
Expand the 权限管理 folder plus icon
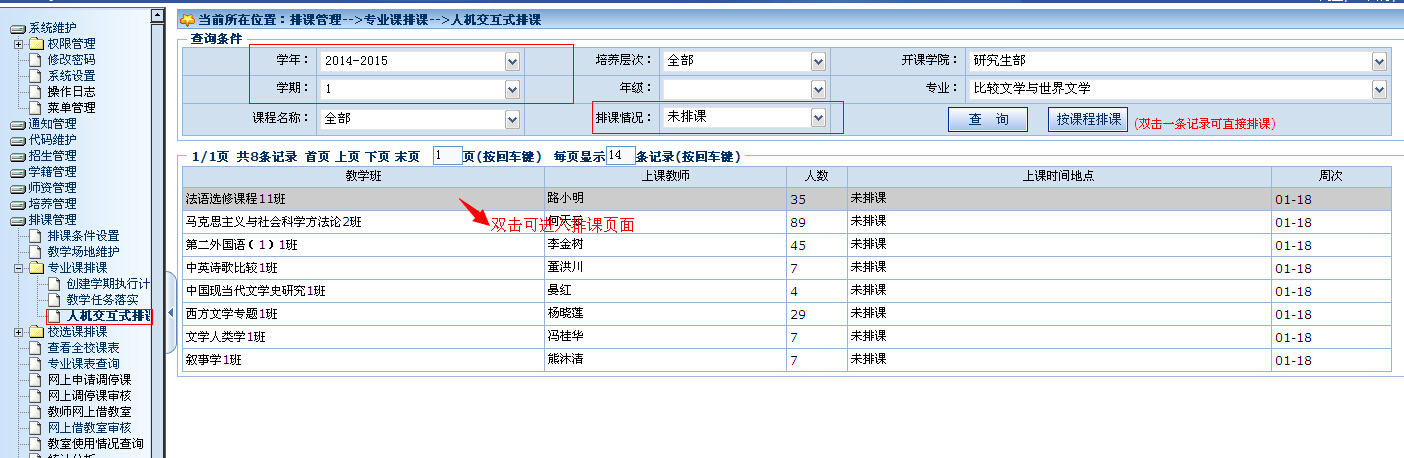tap(19, 44)
